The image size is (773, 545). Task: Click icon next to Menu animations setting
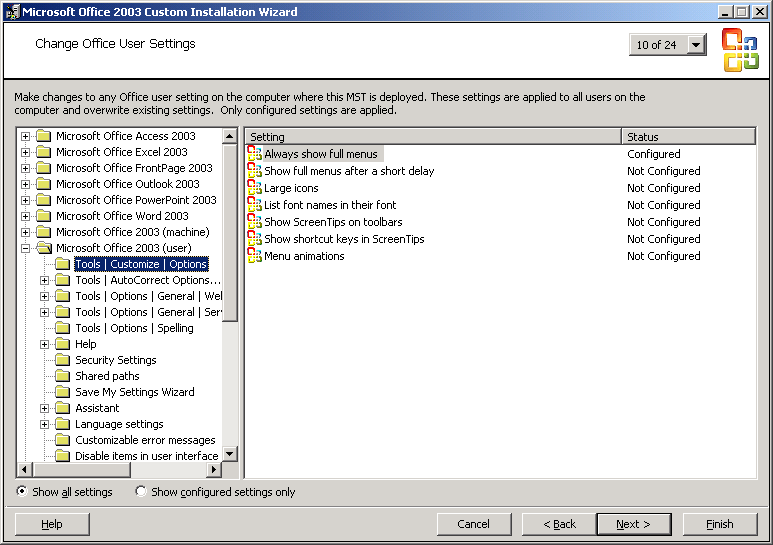pyautogui.click(x=254, y=256)
